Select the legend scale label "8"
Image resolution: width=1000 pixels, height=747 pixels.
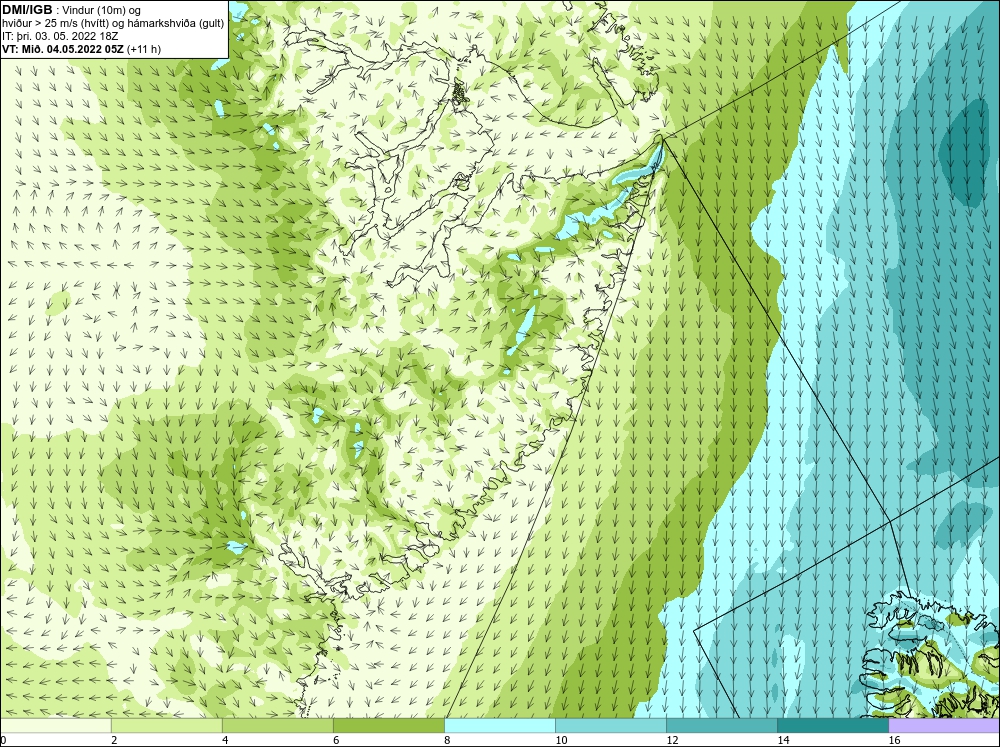(x=446, y=740)
